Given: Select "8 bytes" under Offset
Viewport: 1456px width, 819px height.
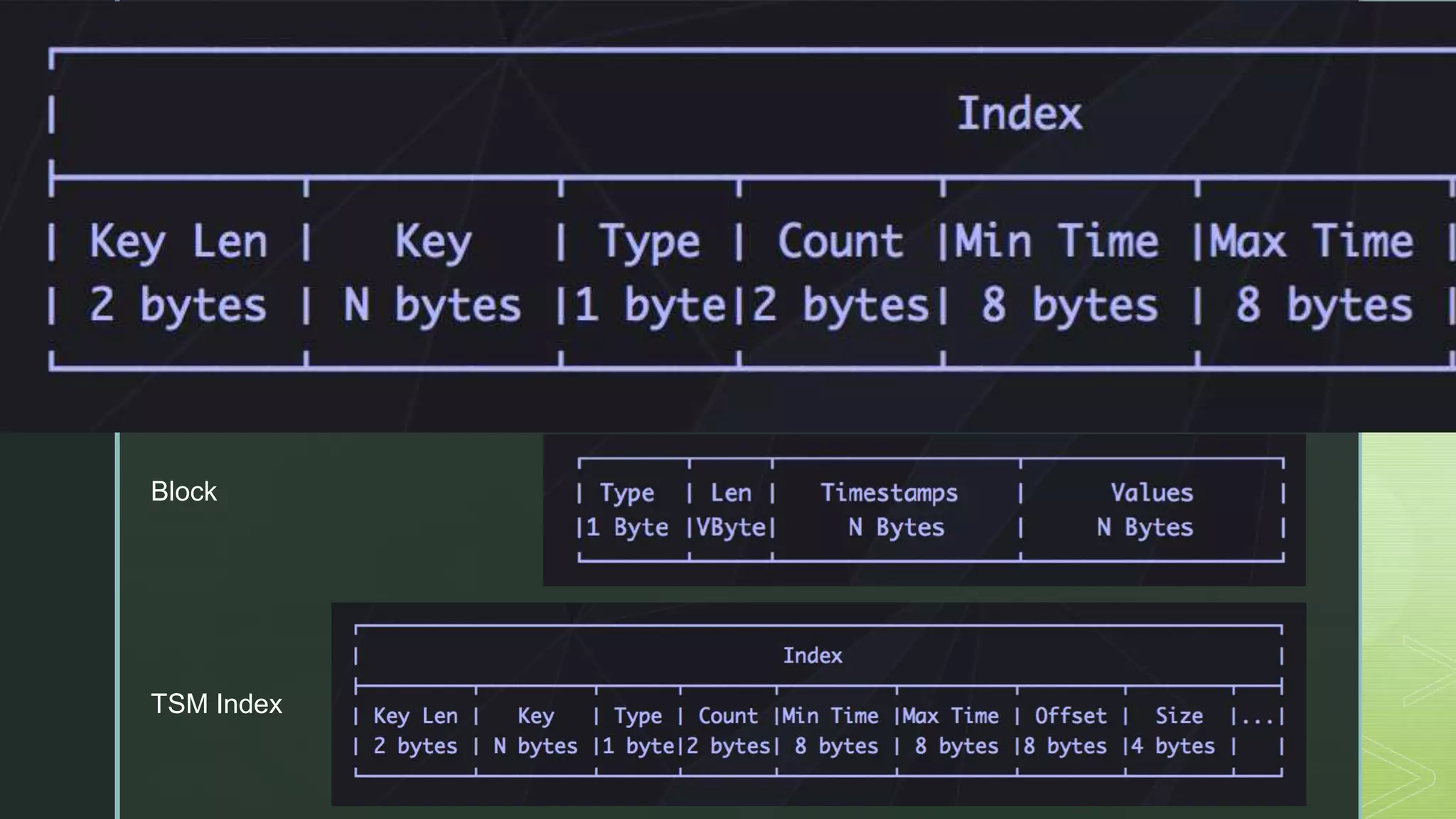Looking at the screenshot, I should [1065, 746].
